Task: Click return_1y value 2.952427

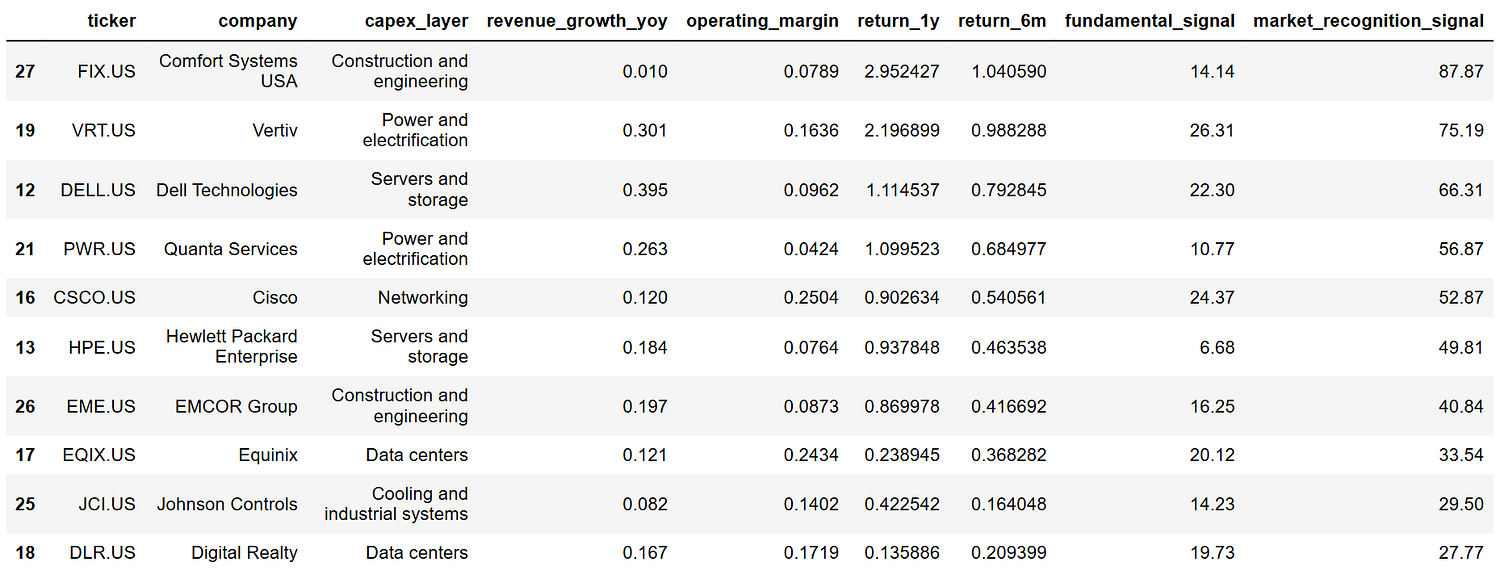Action: coord(903,72)
